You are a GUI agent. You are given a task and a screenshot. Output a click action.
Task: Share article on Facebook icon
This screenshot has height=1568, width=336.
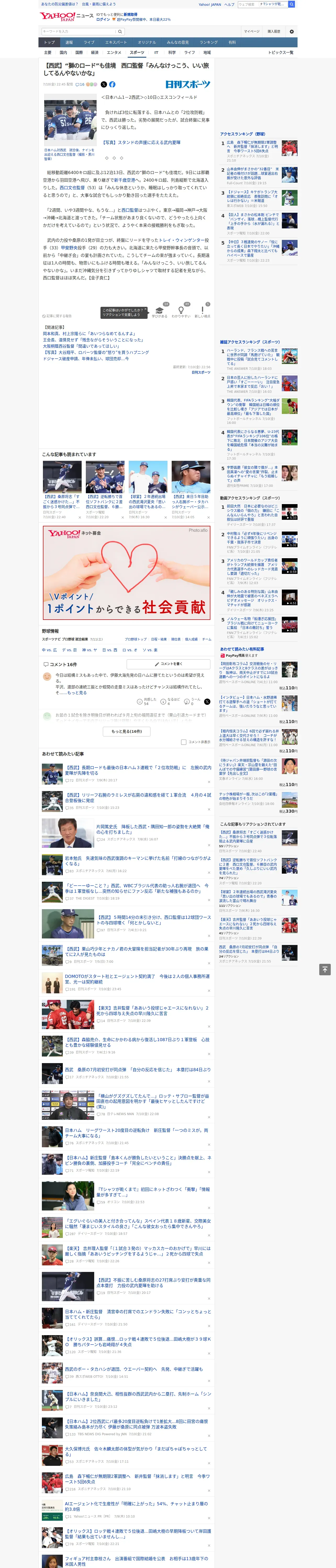click(x=112, y=85)
